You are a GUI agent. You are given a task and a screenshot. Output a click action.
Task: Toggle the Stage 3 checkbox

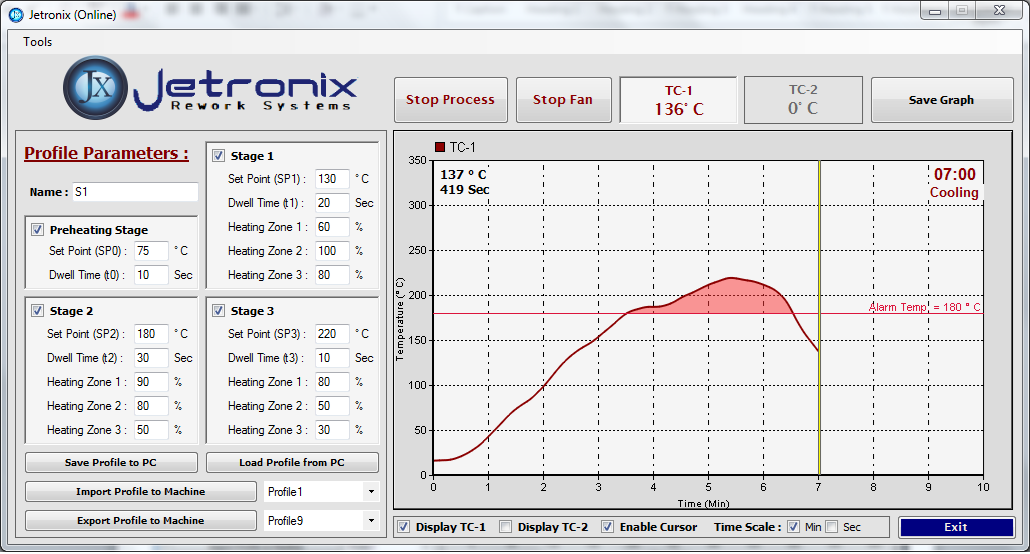click(219, 311)
